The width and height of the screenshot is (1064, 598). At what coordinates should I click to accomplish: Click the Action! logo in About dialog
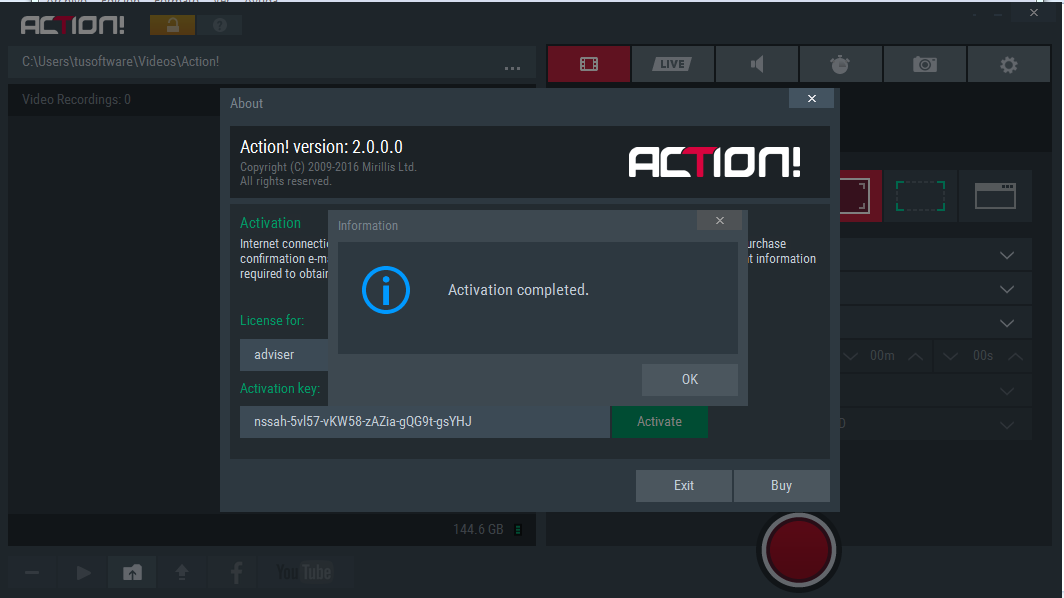[714, 162]
